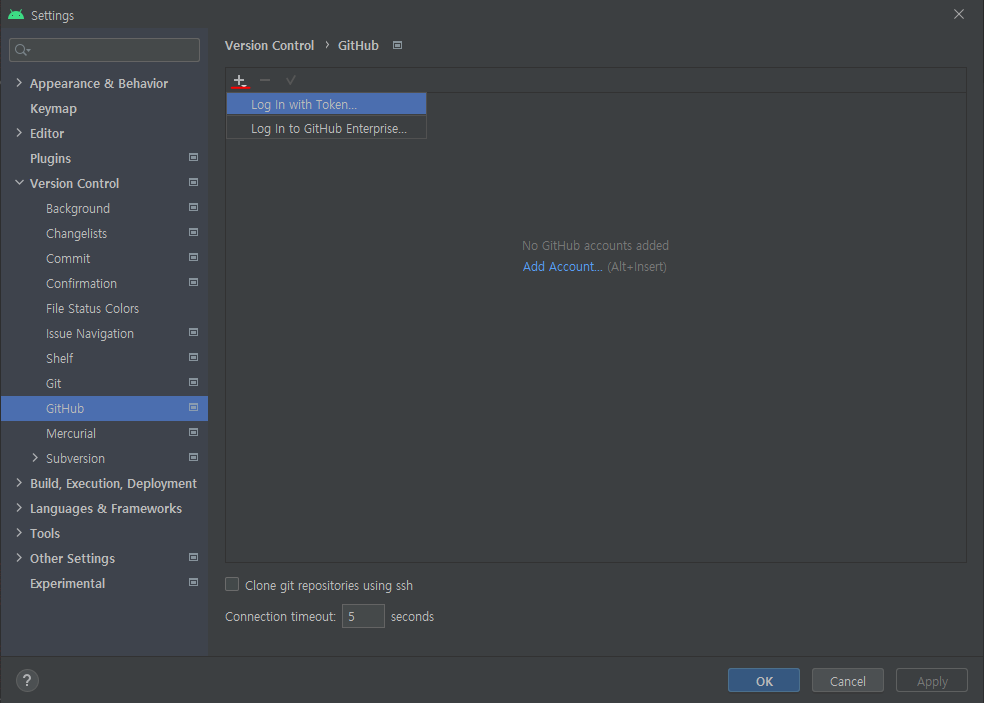Image resolution: width=984 pixels, height=703 pixels.
Task: Click the project icon next to Plugins
Action: coord(193,158)
